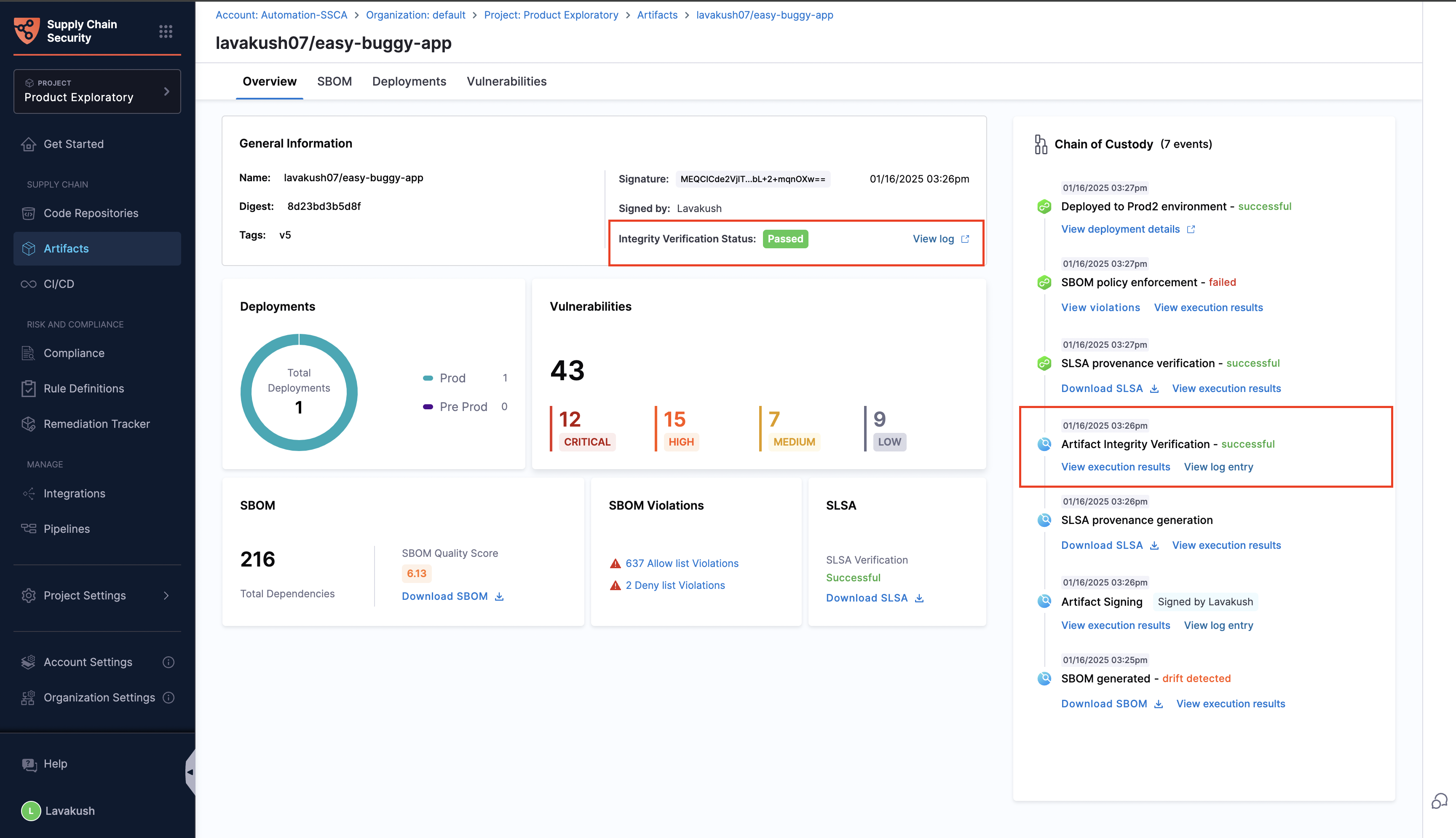Switch to the SBOM tab
1456x838 pixels.
pos(334,82)
